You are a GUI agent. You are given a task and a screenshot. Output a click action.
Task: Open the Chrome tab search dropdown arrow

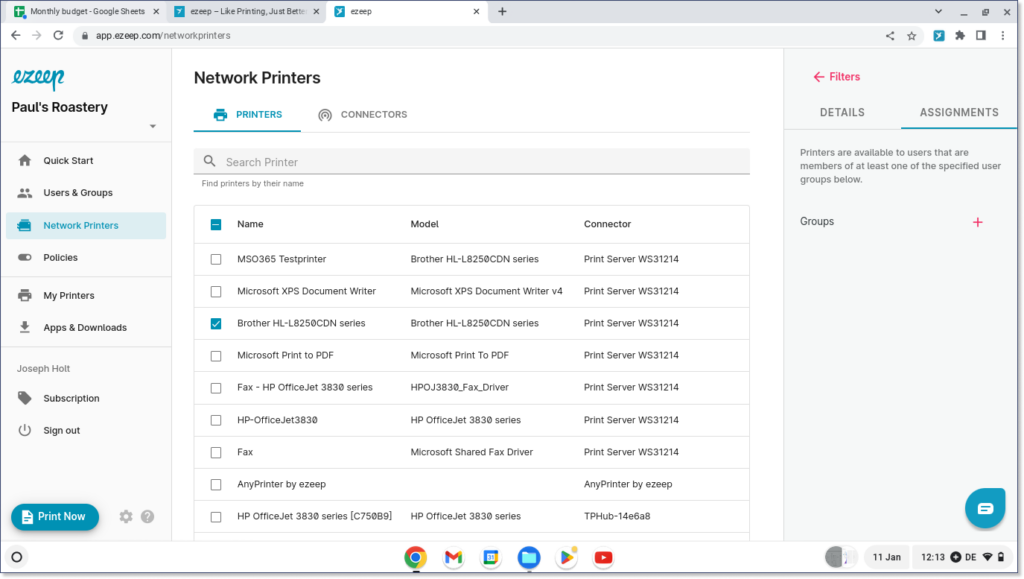938,11
